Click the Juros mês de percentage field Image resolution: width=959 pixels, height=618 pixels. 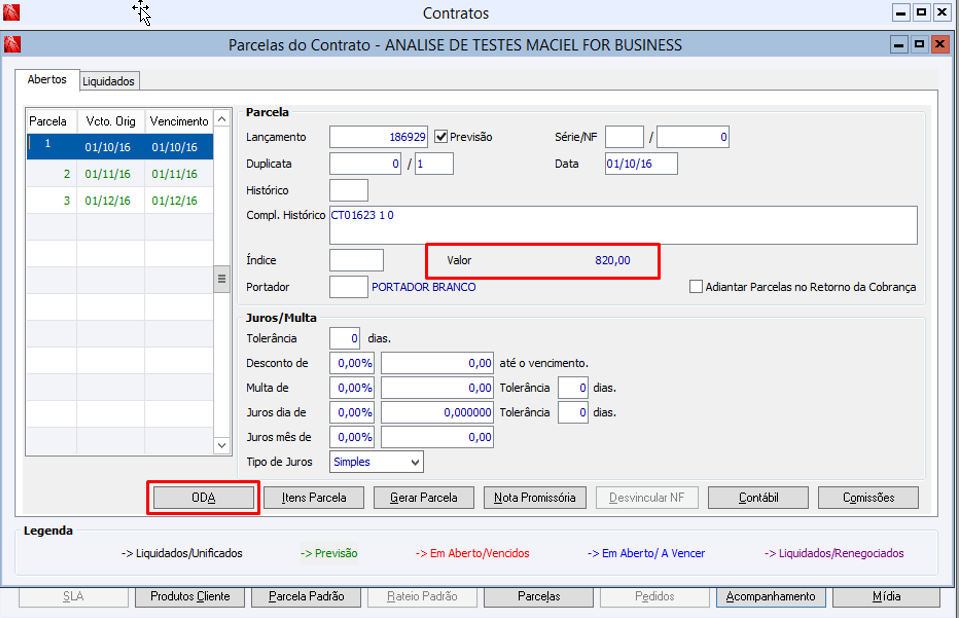pyautogui.click(x=352, y=437)
